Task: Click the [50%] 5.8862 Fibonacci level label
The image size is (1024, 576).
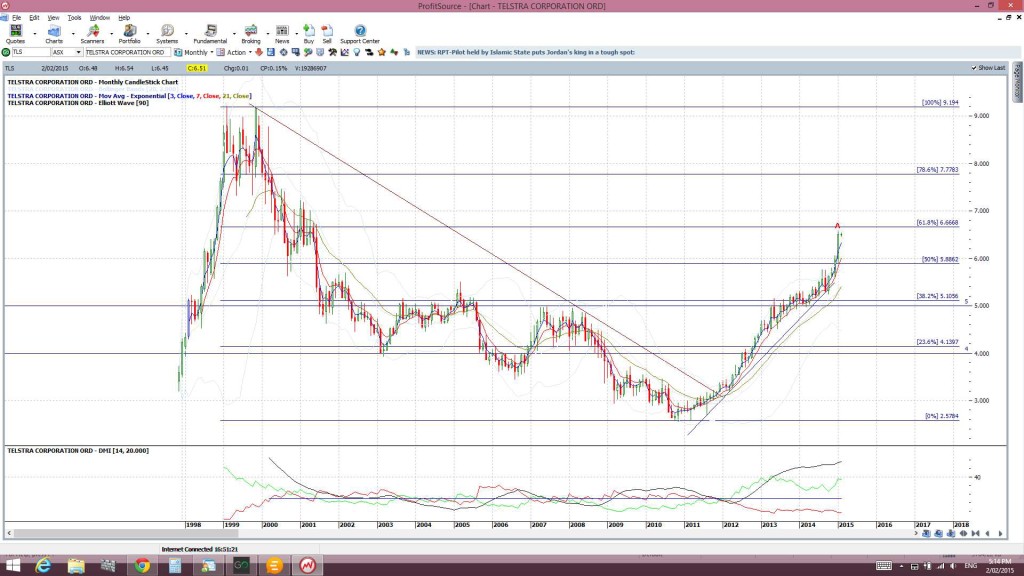Action: [x=940, y=259]
